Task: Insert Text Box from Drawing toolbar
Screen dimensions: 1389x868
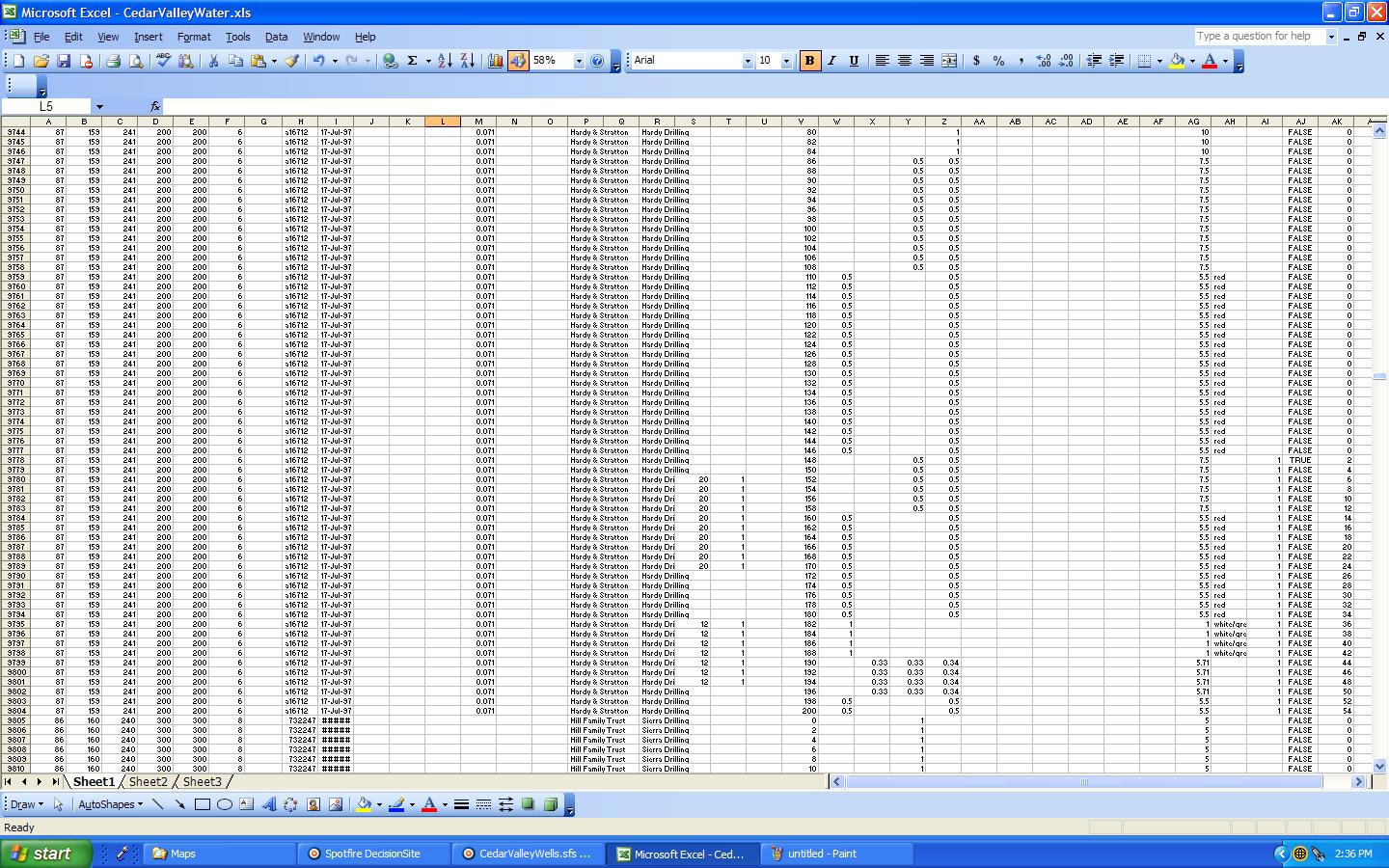Action: [x=246, y=804]
